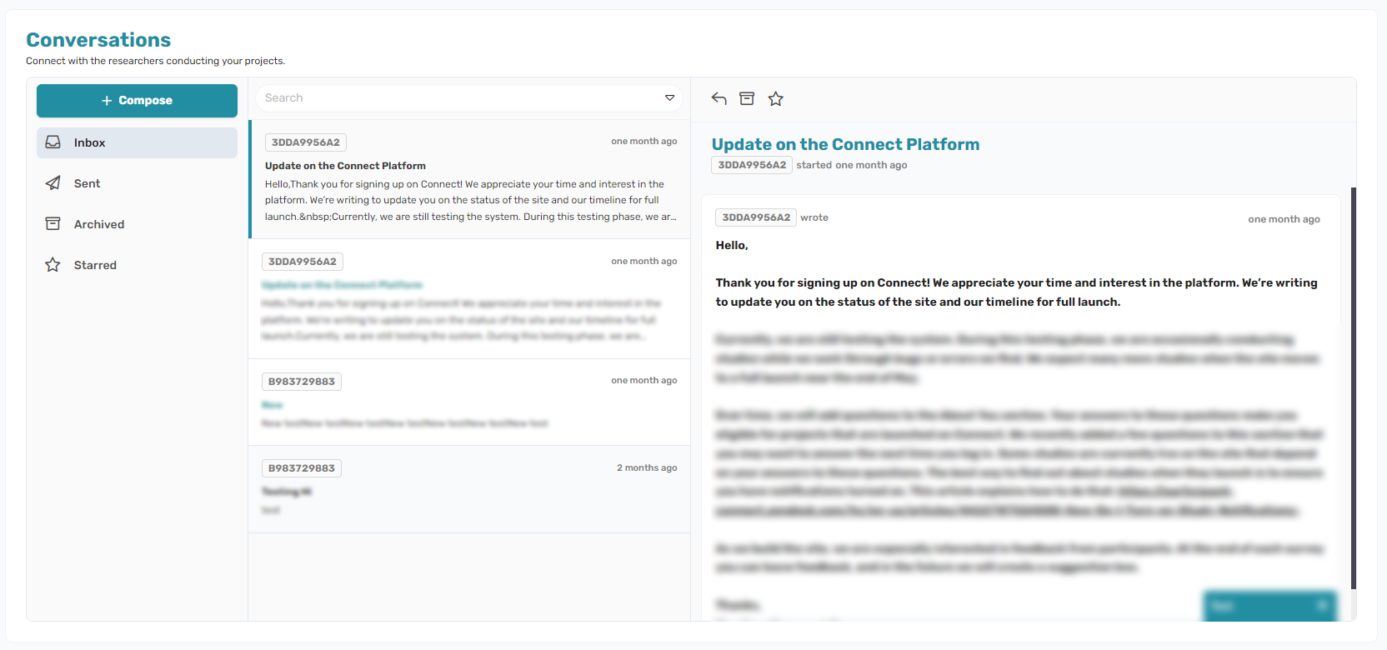The height and width of the screenshot is (650, 1387).
Task: Select first 'Update on the Connect Platform' conversation
Action: (x=469, y=180)
